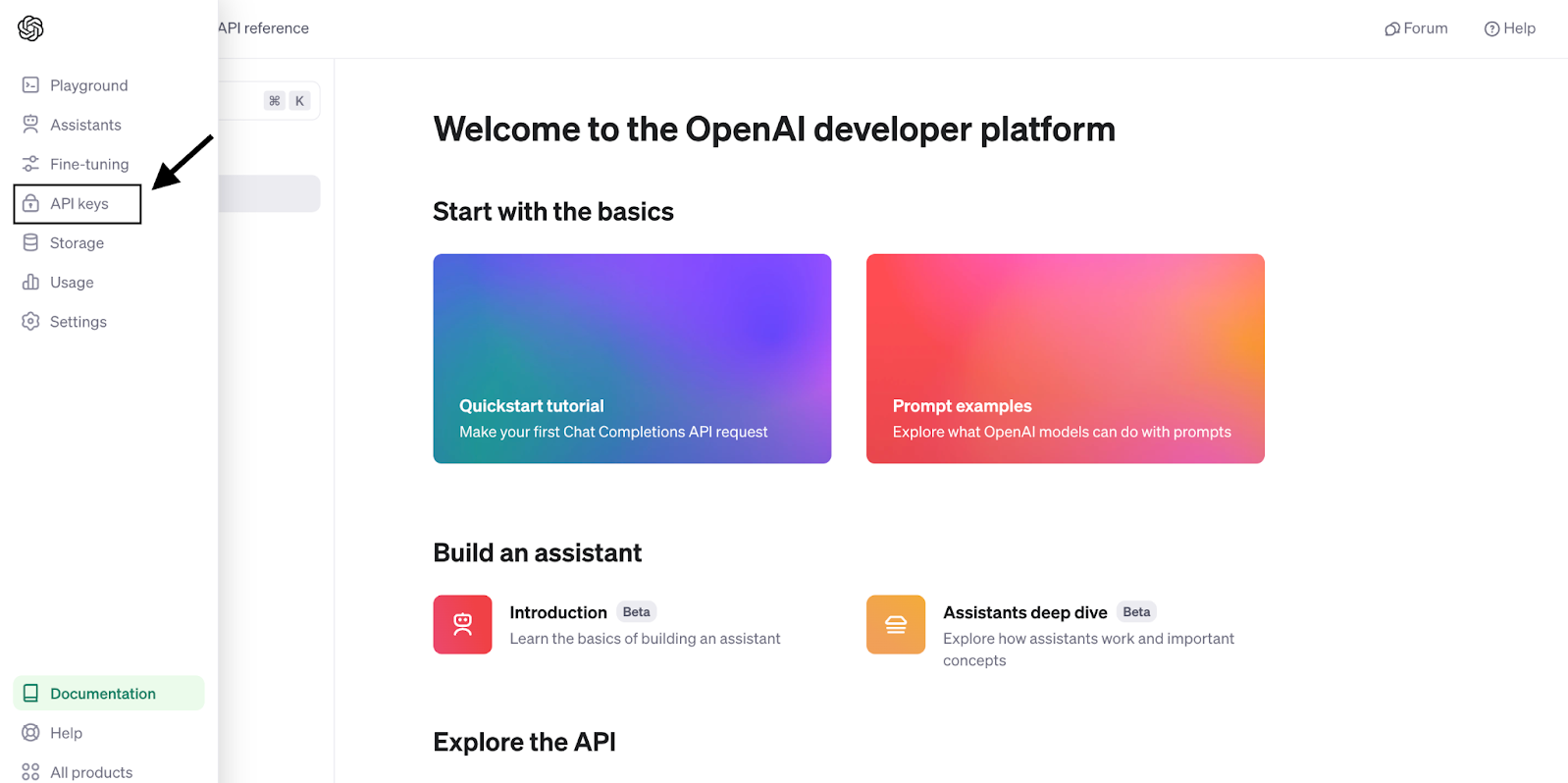Click 'Explore what OpenAI models can do with prompts'
This screenshot has height=783, width=1568.
pos(1062,432)
